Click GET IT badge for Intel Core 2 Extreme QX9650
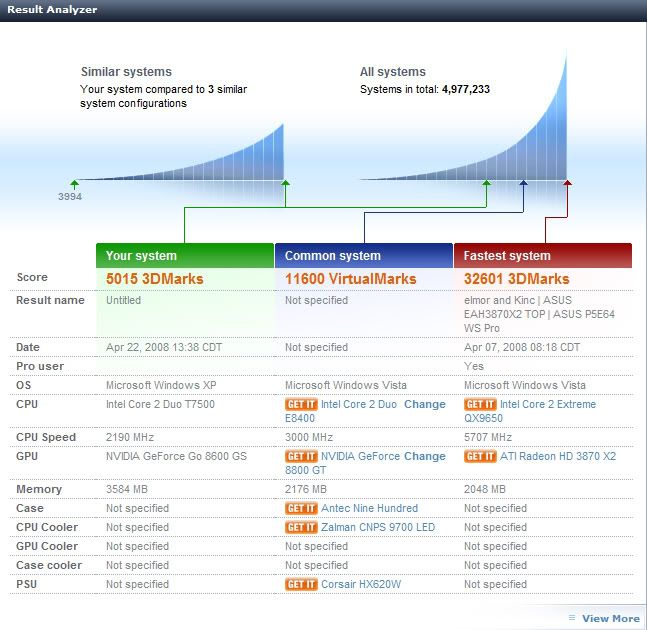The height and width of the screenshot is (630, 647). pos(480,404)
